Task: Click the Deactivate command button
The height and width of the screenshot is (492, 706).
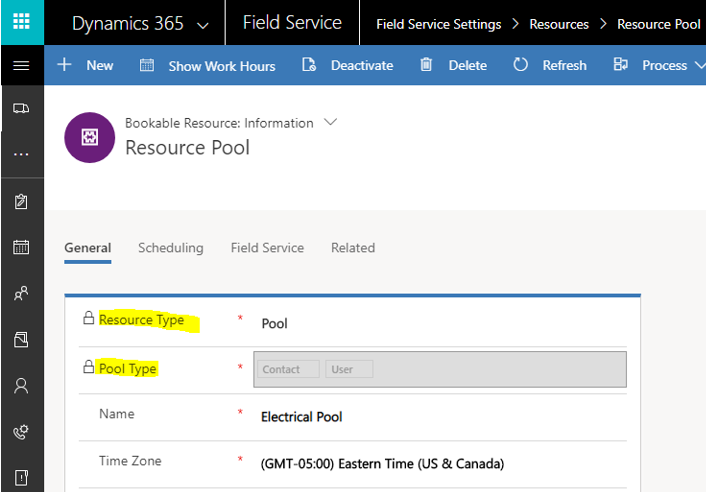Action: click(x=348, y=65)
